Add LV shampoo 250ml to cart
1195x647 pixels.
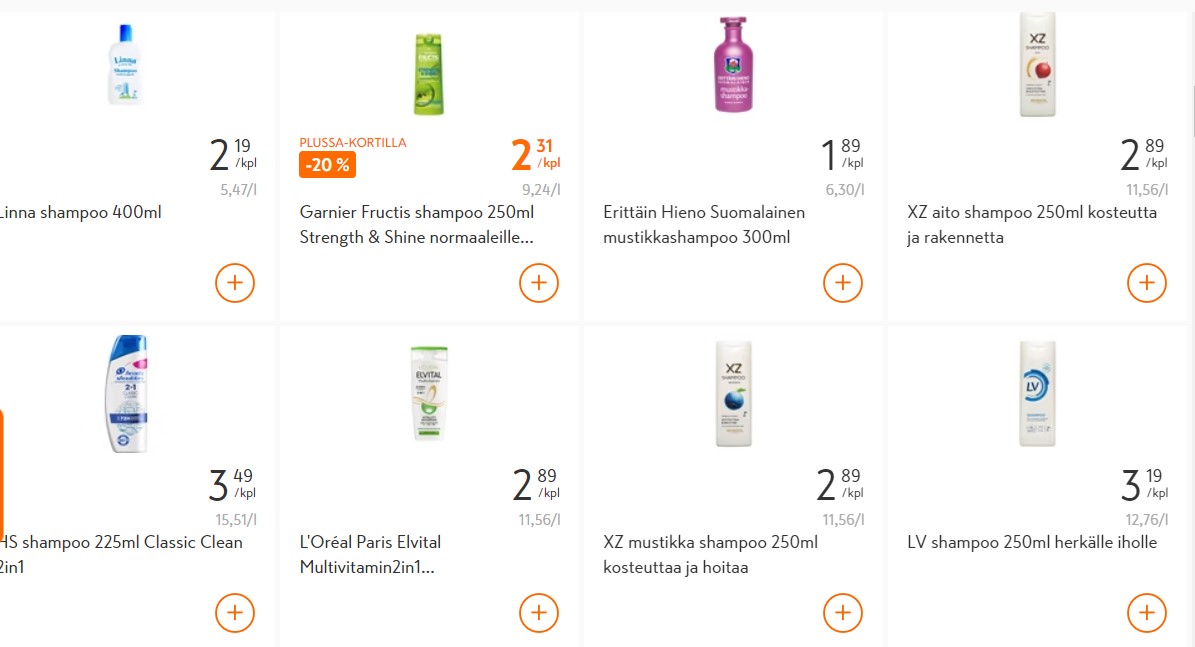point(1147,613)
